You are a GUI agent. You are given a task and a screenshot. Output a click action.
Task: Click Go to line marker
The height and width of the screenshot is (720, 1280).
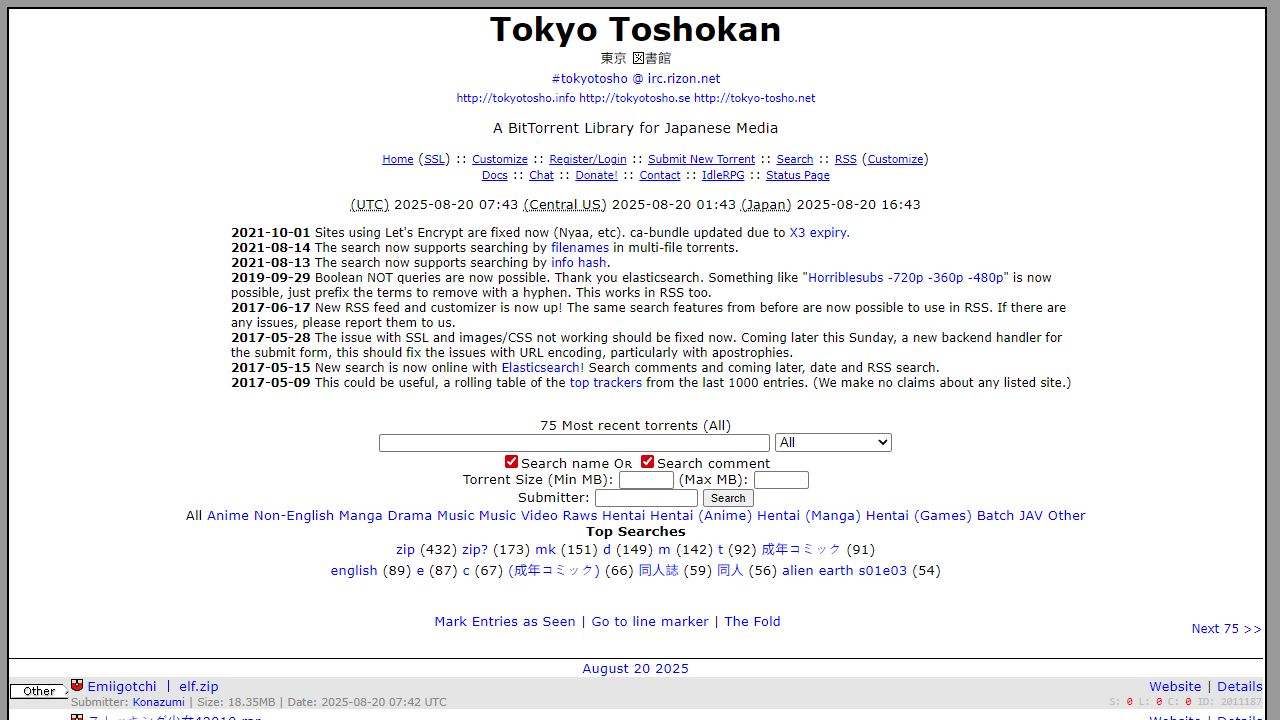[x=650, y=622]
